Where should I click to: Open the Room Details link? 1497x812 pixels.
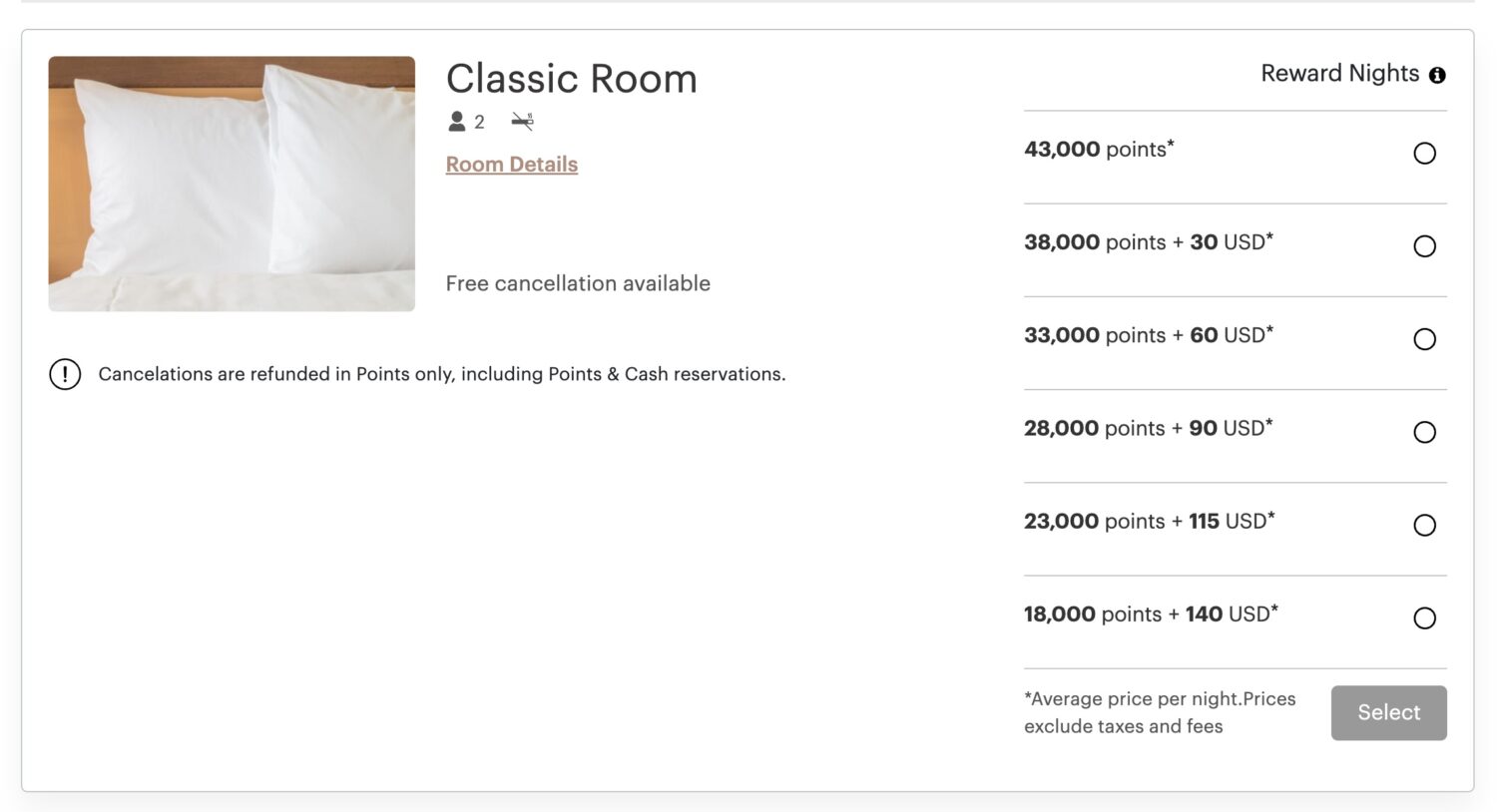click(511, 165)
